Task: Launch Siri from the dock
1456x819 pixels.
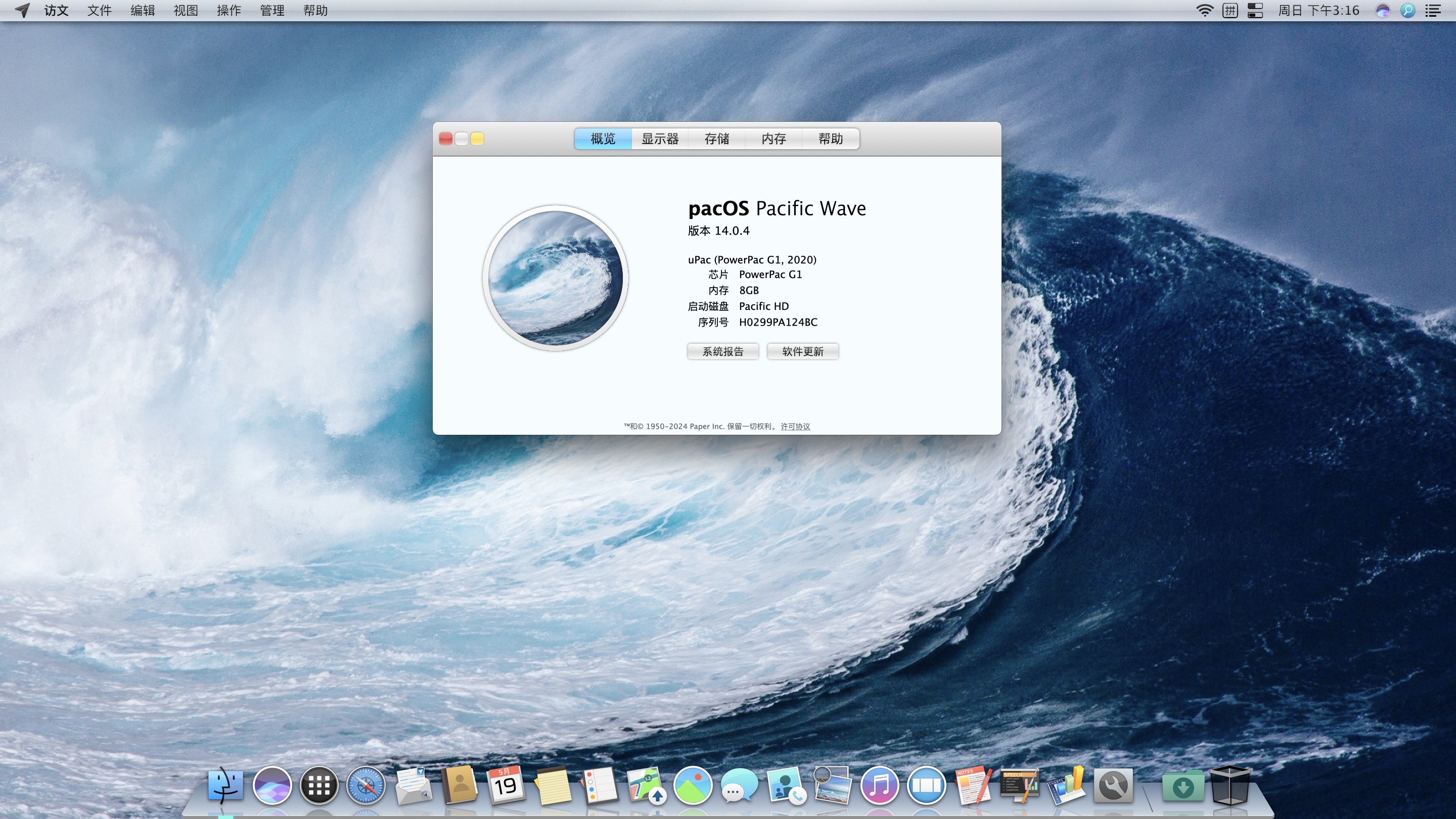Action: coord(272,785)
